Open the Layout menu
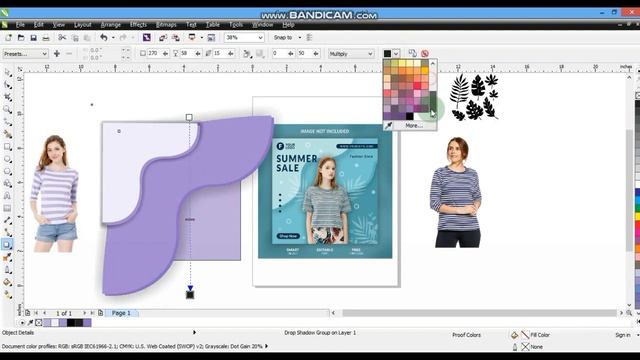 coord(82,24)
